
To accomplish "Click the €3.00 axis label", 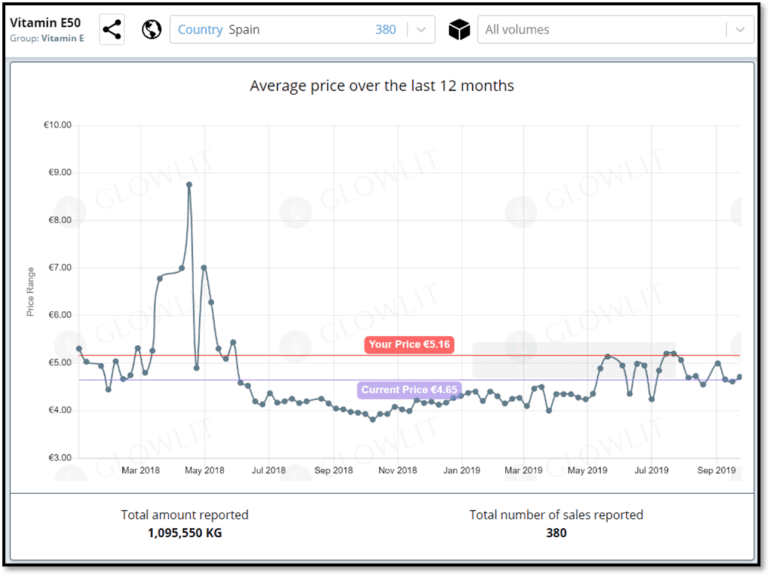I will click(60, 458).
